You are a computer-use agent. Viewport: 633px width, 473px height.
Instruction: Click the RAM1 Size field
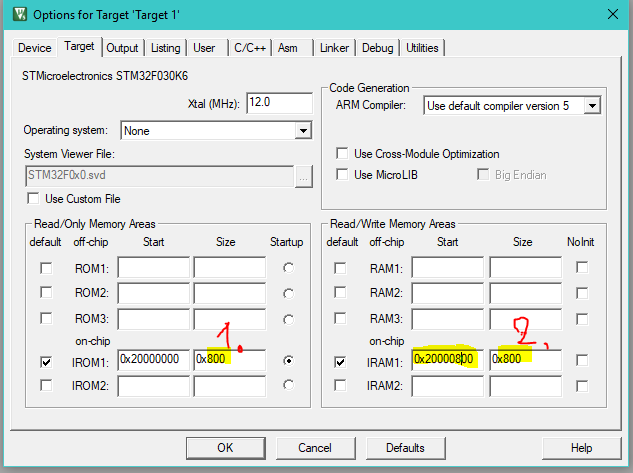526,267
